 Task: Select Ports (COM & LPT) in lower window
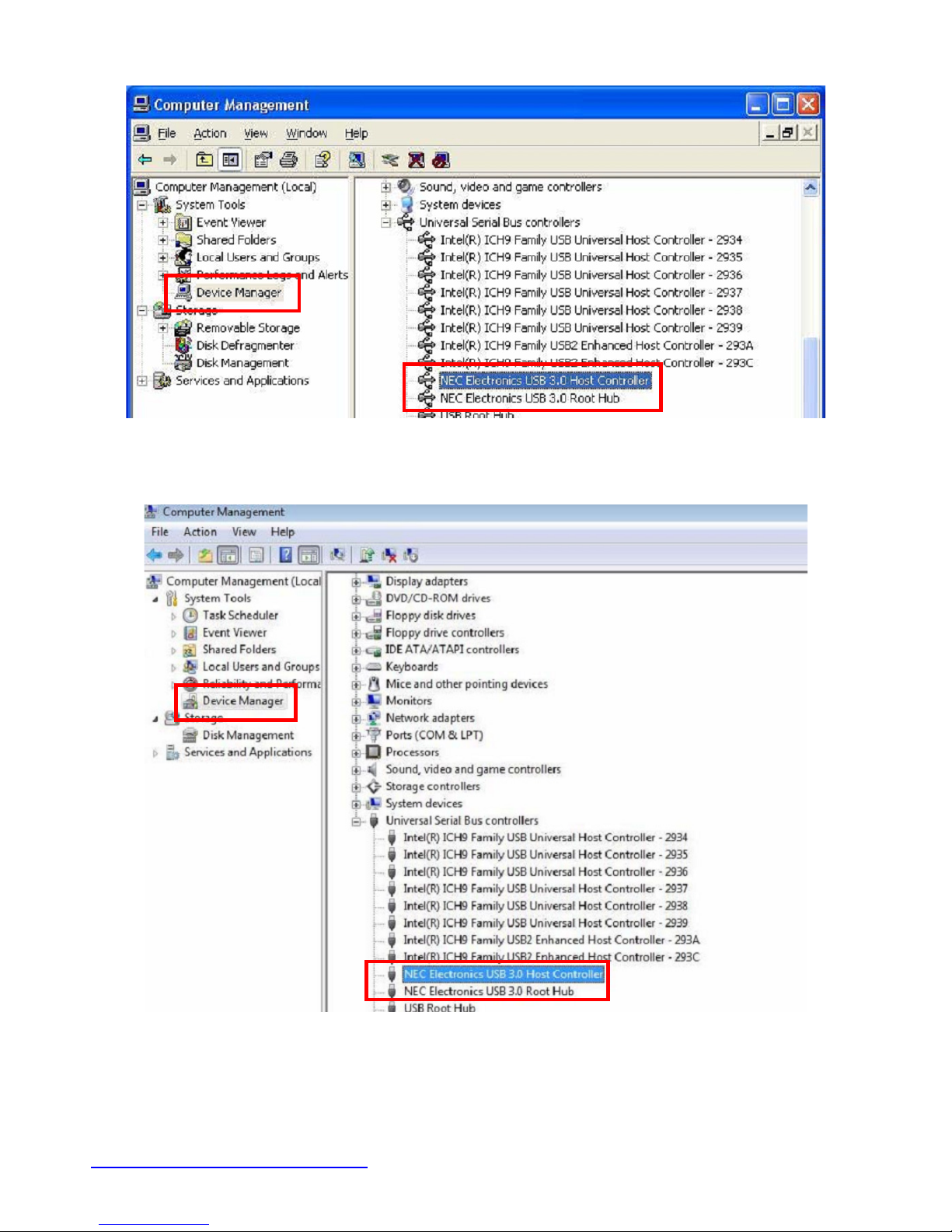pos(434,735)
